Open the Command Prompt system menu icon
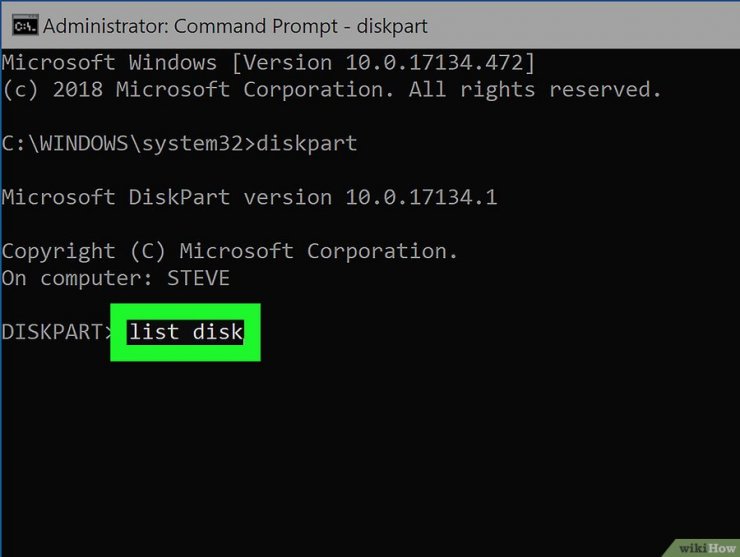740x557 pixels. 25,25
